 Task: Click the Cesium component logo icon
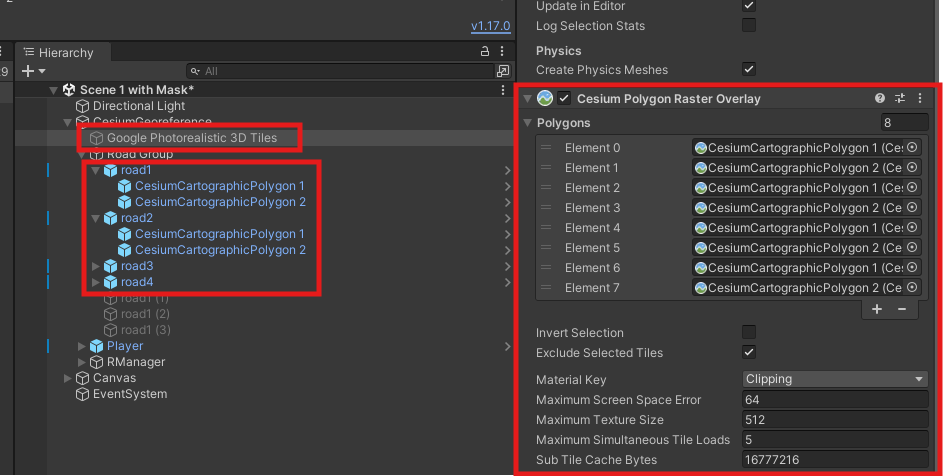coord(545,98)
